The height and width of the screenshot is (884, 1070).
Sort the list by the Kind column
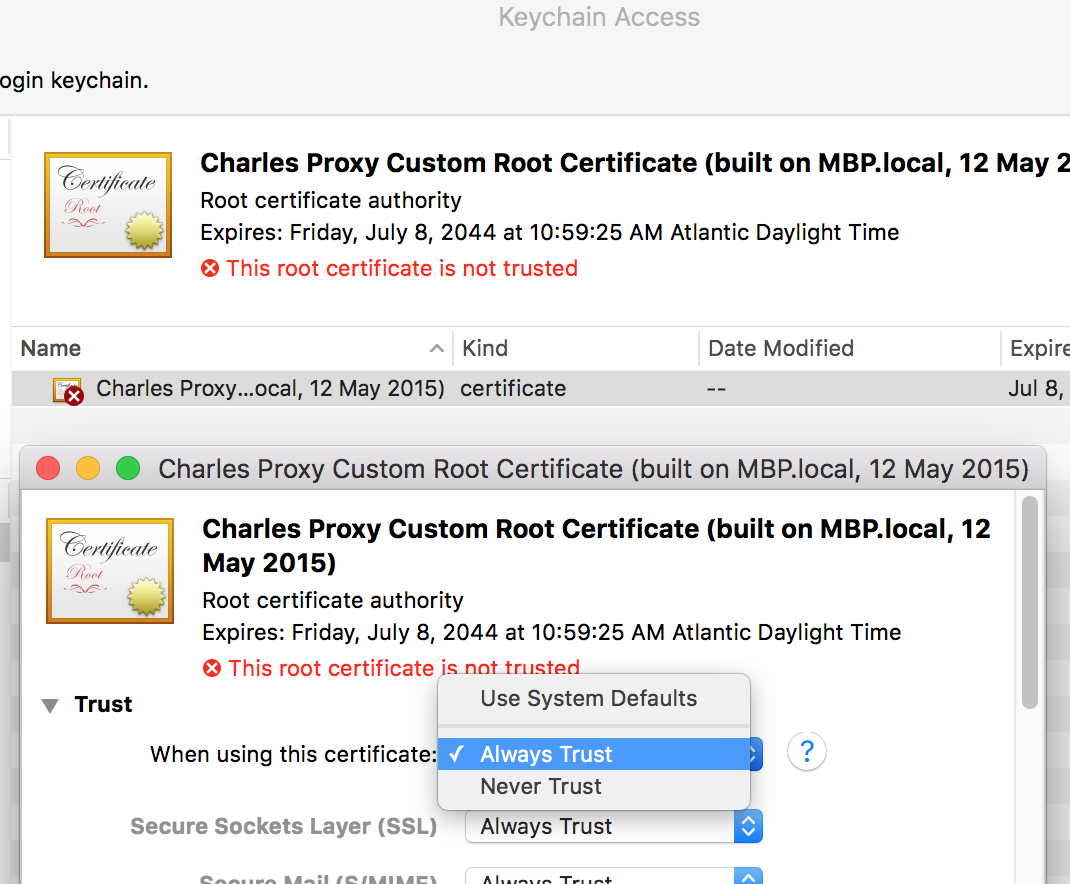click(576, 349)
